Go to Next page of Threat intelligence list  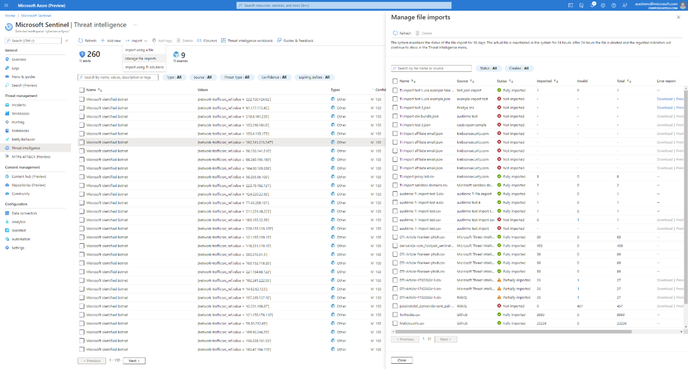(x=134, y=361)
